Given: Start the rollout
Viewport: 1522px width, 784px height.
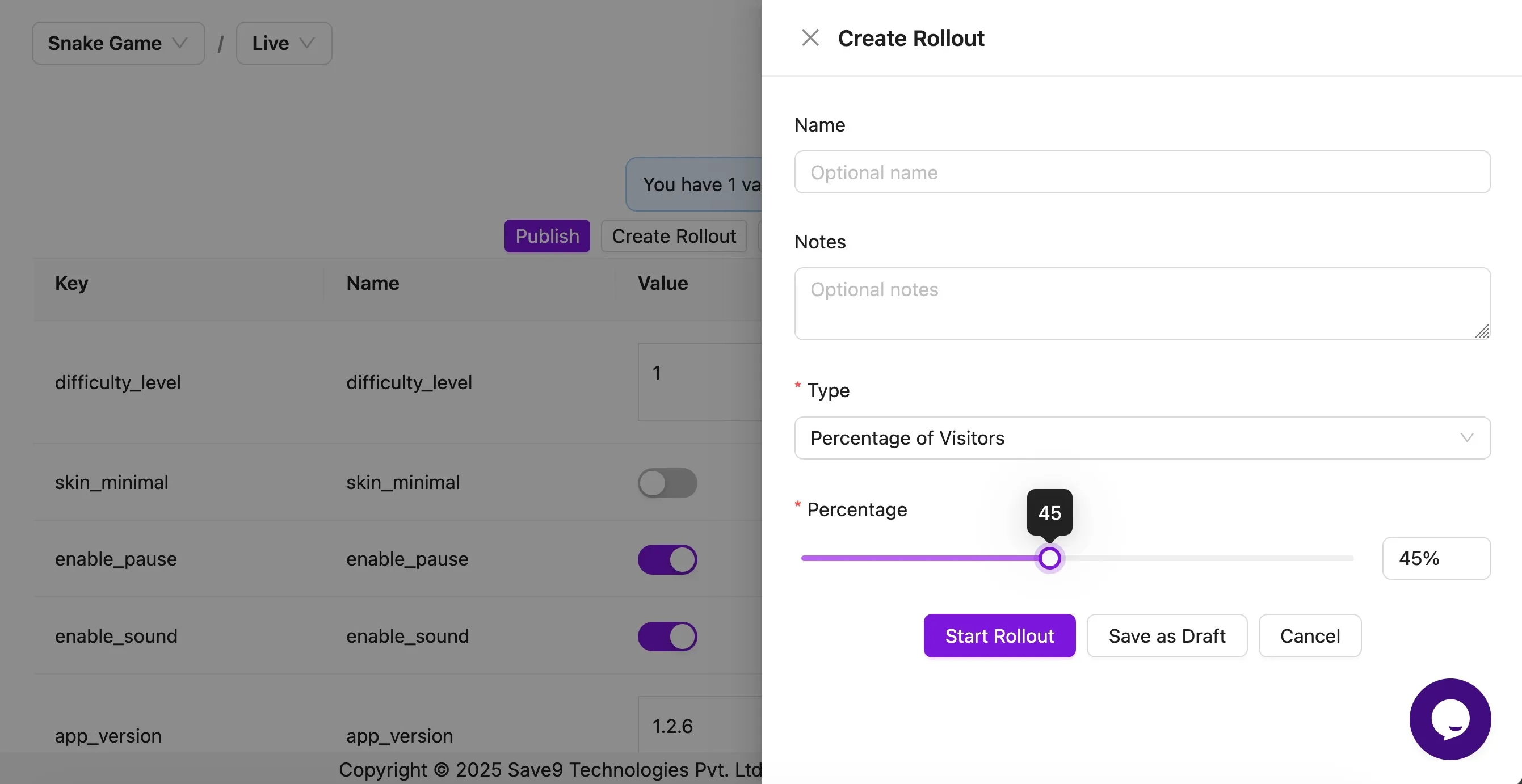Looking at the screenshot, I should (x=999, y=636).
